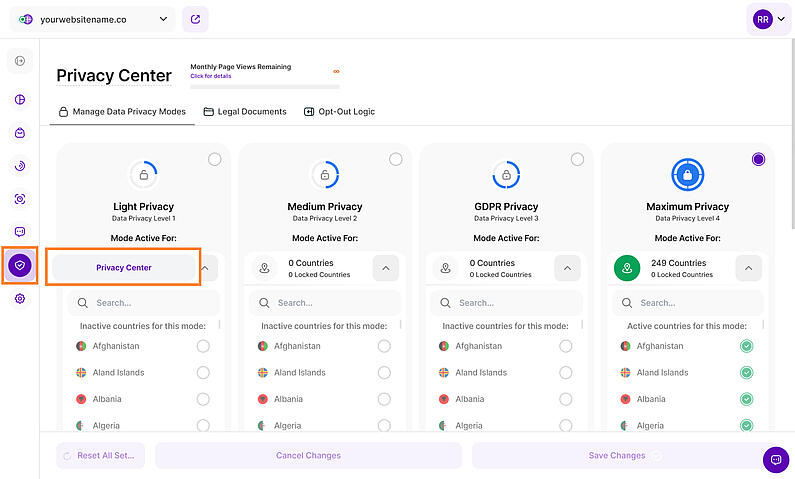Open the chat bubble sidebar icon

[20, 232]
